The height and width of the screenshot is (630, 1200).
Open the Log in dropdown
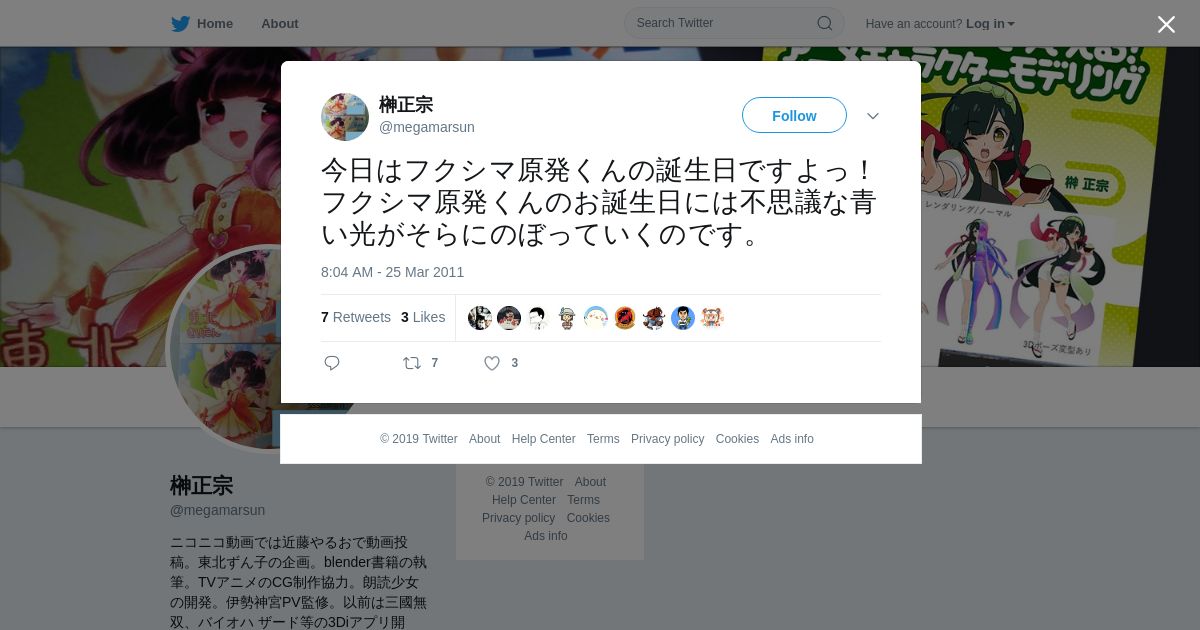click(990, 24)
